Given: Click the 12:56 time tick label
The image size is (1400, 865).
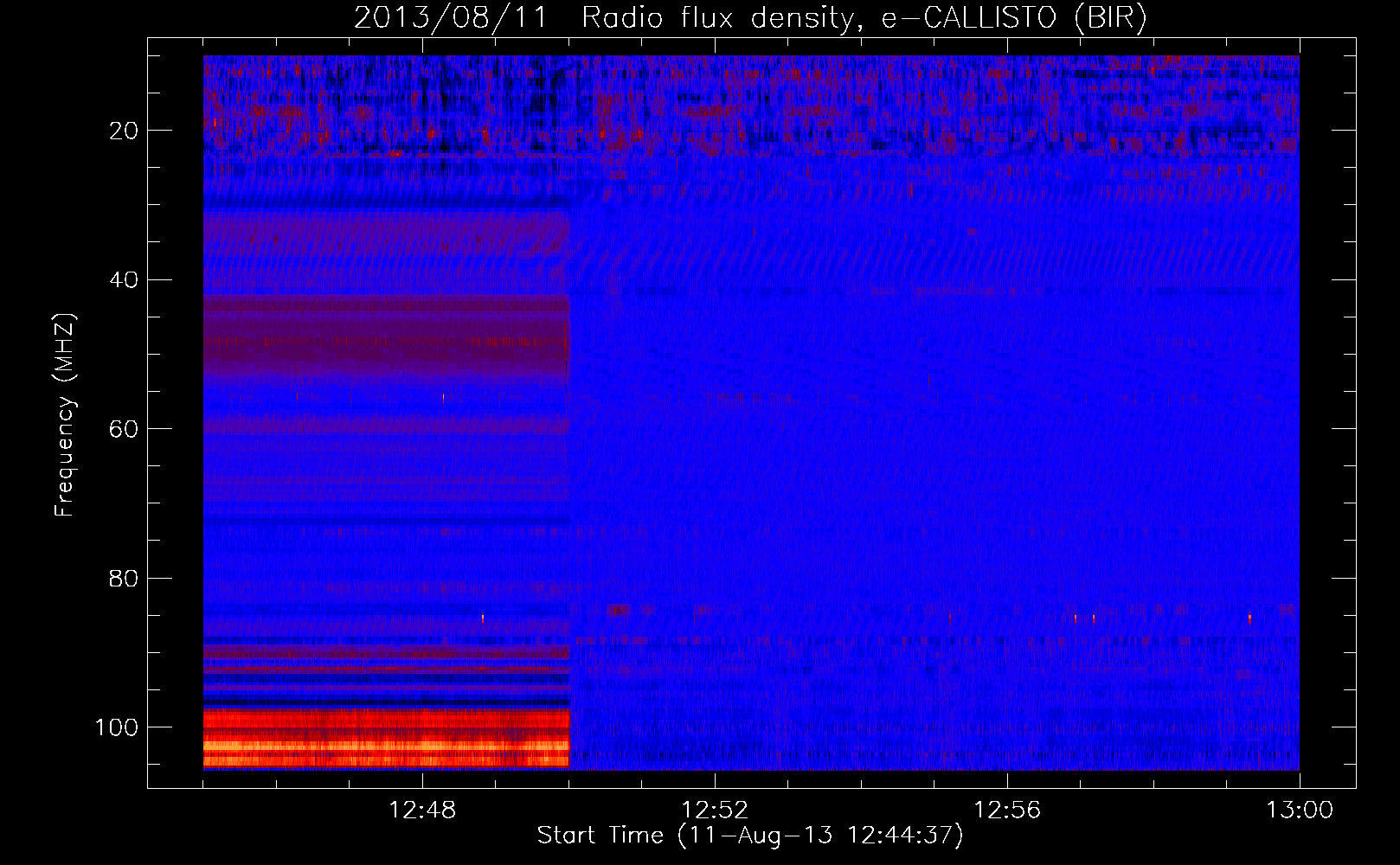Looking at the screenshot, I should [x=1007, y=811].
